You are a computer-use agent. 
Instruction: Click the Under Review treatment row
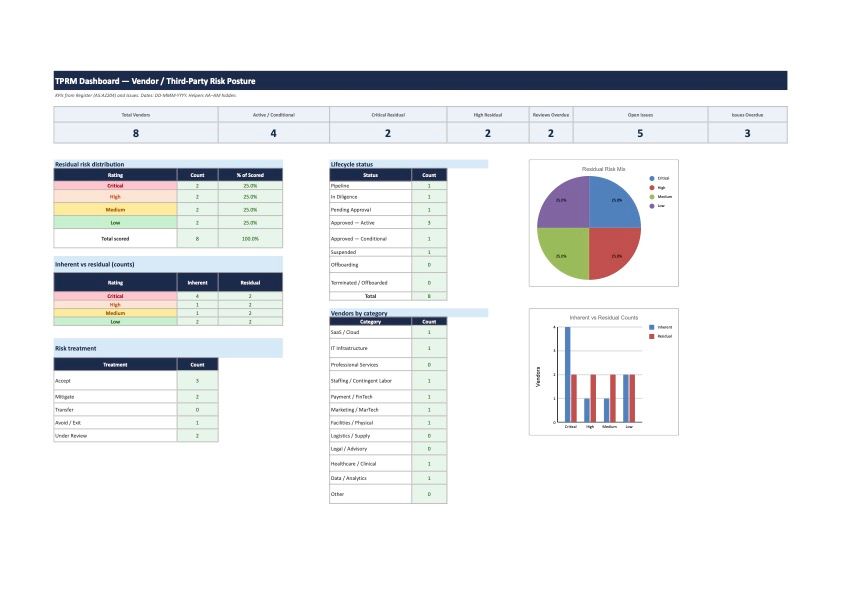(136, 436)
